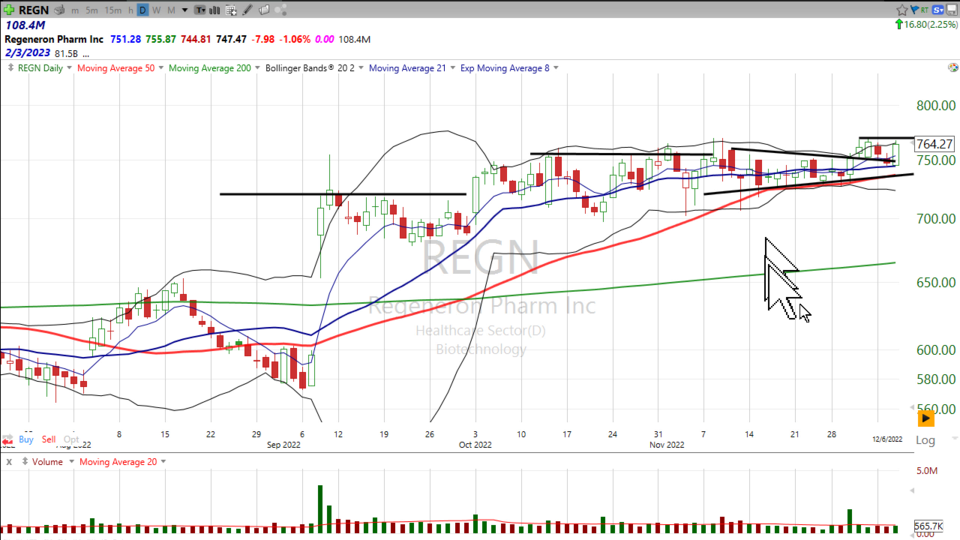Click the 16.80(2.25%) gain indicator
The image size is (960, 540).
926,24
